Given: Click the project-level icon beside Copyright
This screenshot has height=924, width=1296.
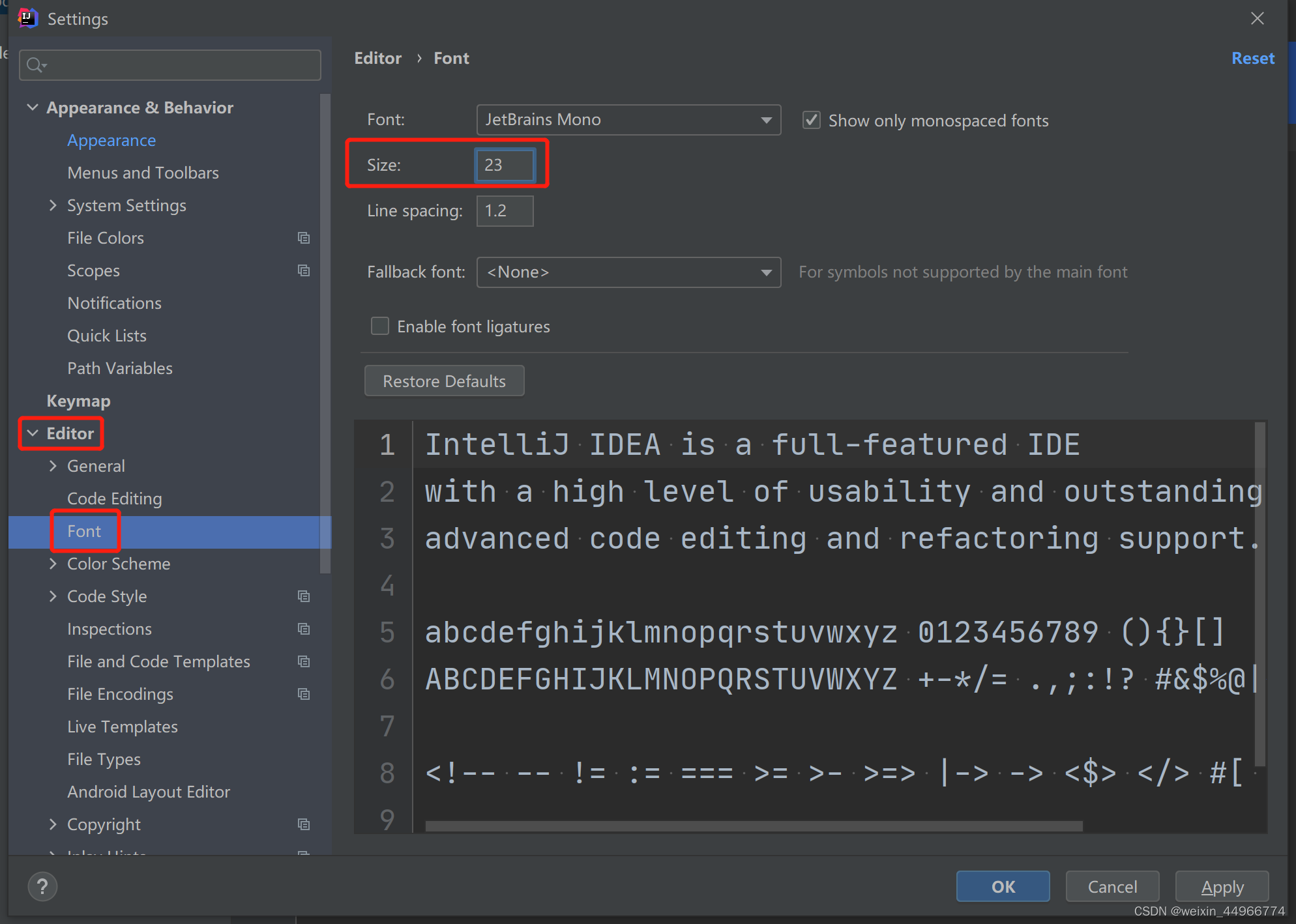Looking at the screenshot, I should click(x=304, y=824).
